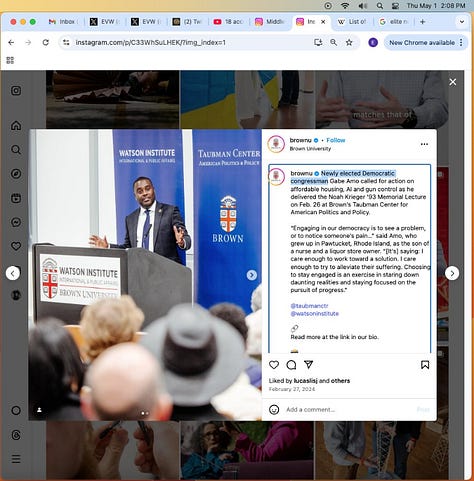Open the Explore compass icon
474x481 pixels.
coord(16,174)
